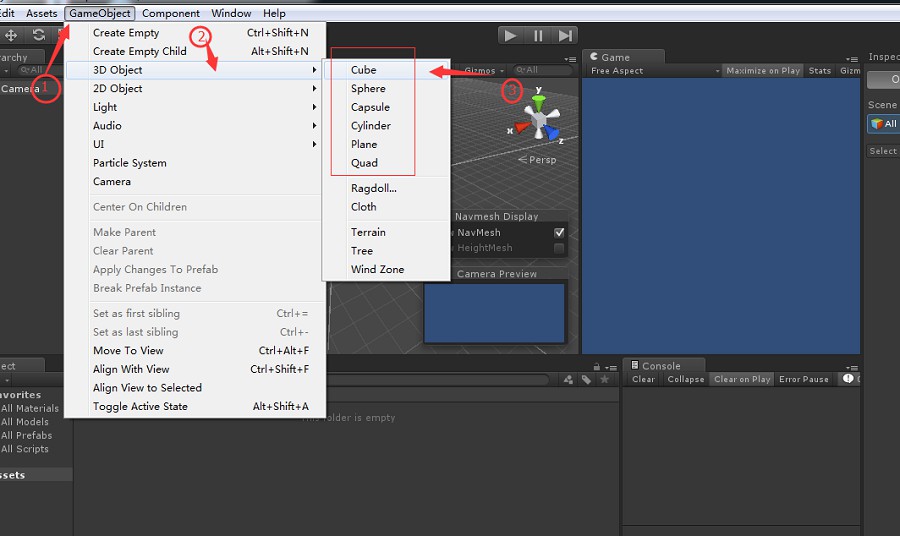The image size is (900, 536).
Task: Select All Prefabs in Favorites
Action: 26,436
